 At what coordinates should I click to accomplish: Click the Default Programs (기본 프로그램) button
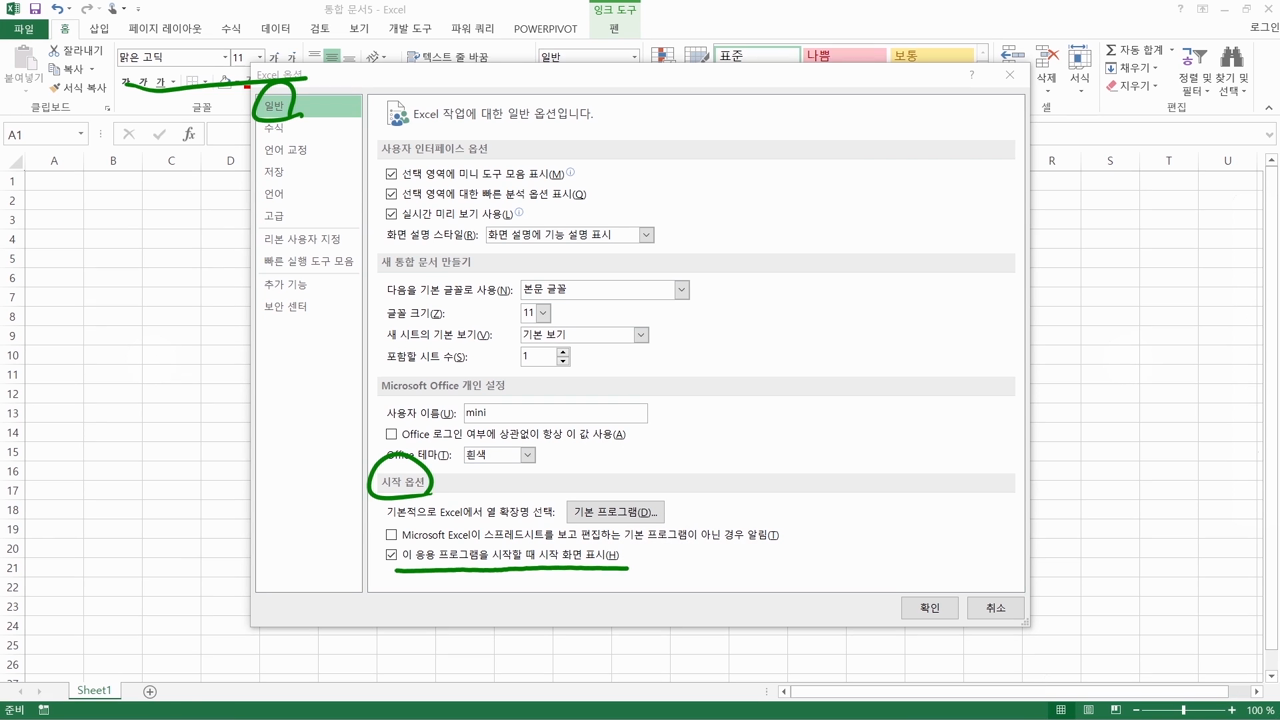click(615, 512)
